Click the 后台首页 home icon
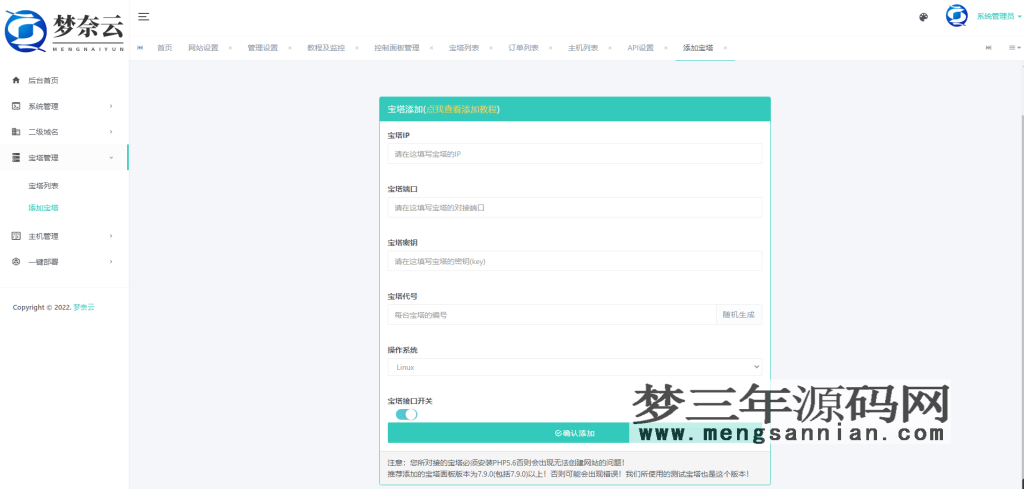The height and width of the screenshot is (489, 1024). [x=16, y=80]
